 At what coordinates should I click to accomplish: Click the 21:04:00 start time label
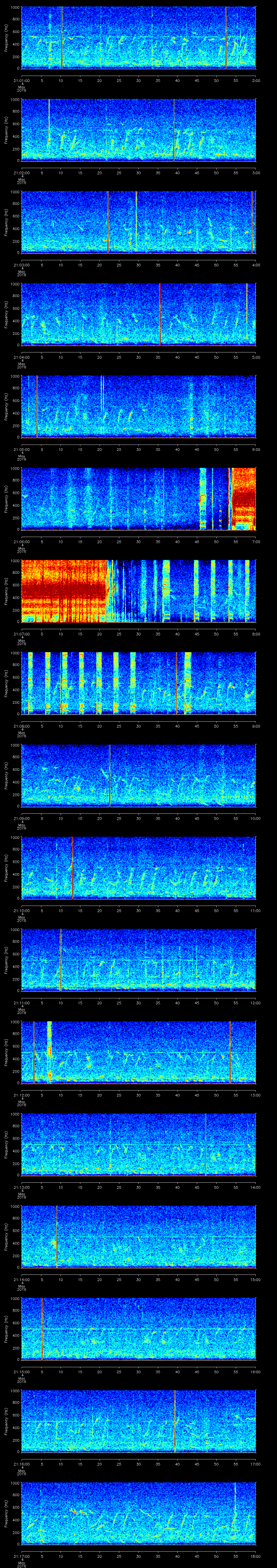(21, 357)
